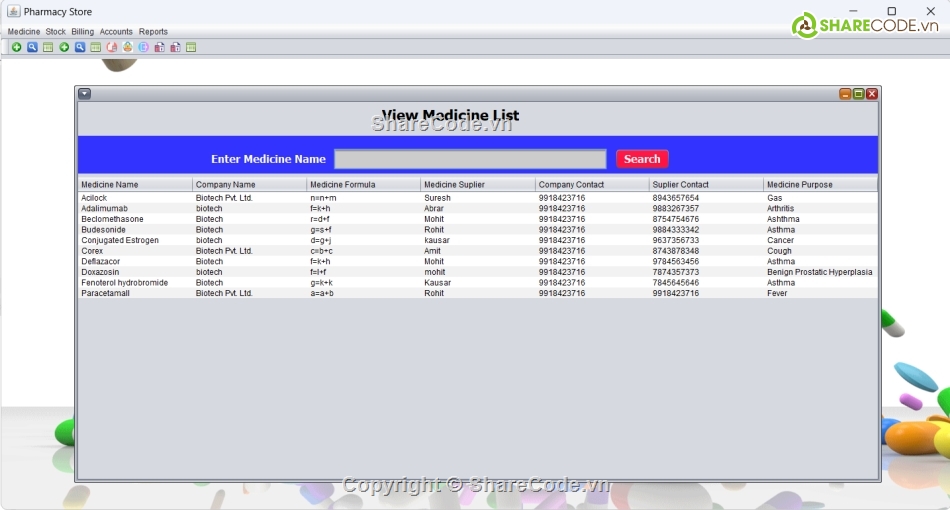
Task: Click the last table icon in the toolbar
Action: [x=191, y=47]
